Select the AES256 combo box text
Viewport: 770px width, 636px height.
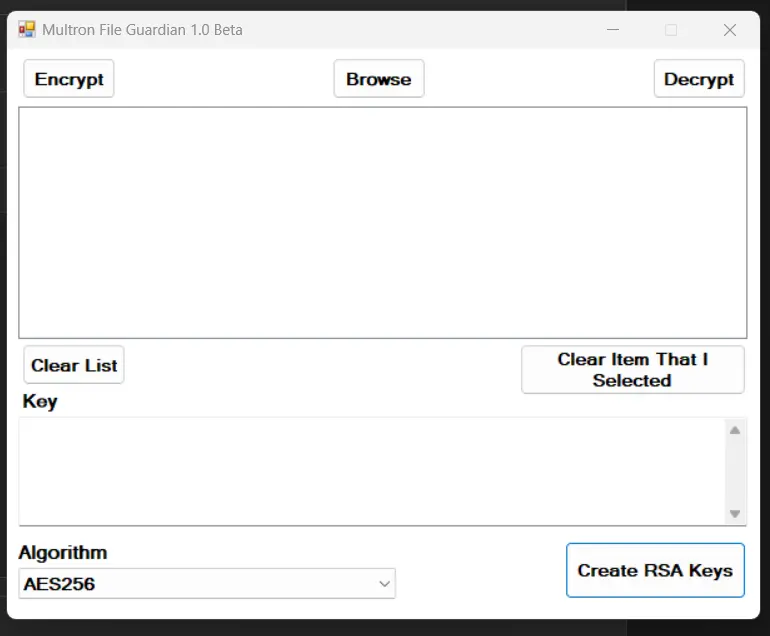pyautogui.click(x=59, y=584)
